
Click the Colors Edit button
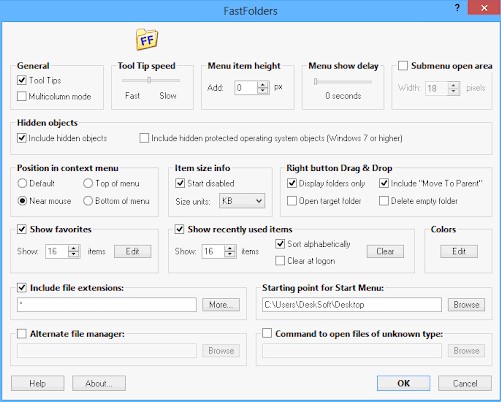click(459, 251)
